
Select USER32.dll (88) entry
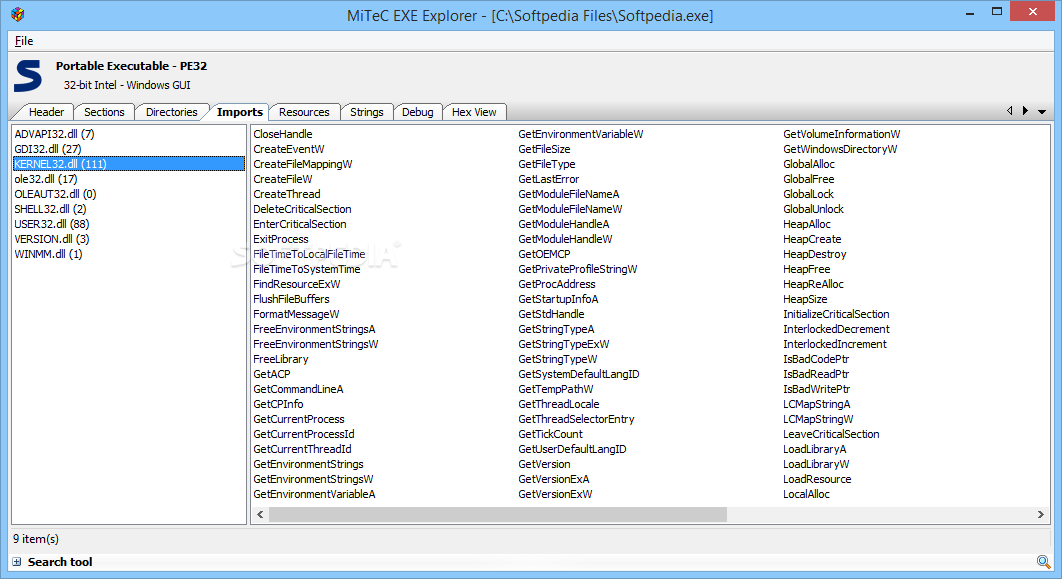(x=52, y=224)
